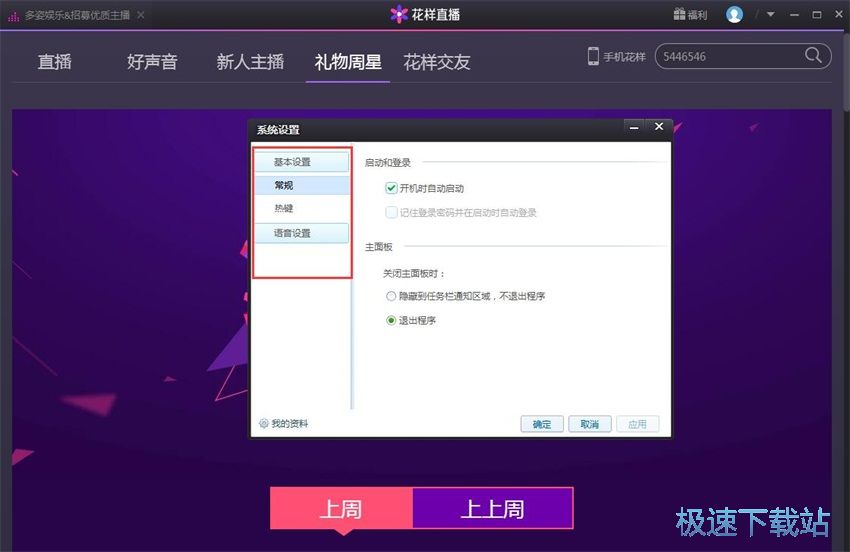Close the 系统设置 dialog

[x=659, y=126]
